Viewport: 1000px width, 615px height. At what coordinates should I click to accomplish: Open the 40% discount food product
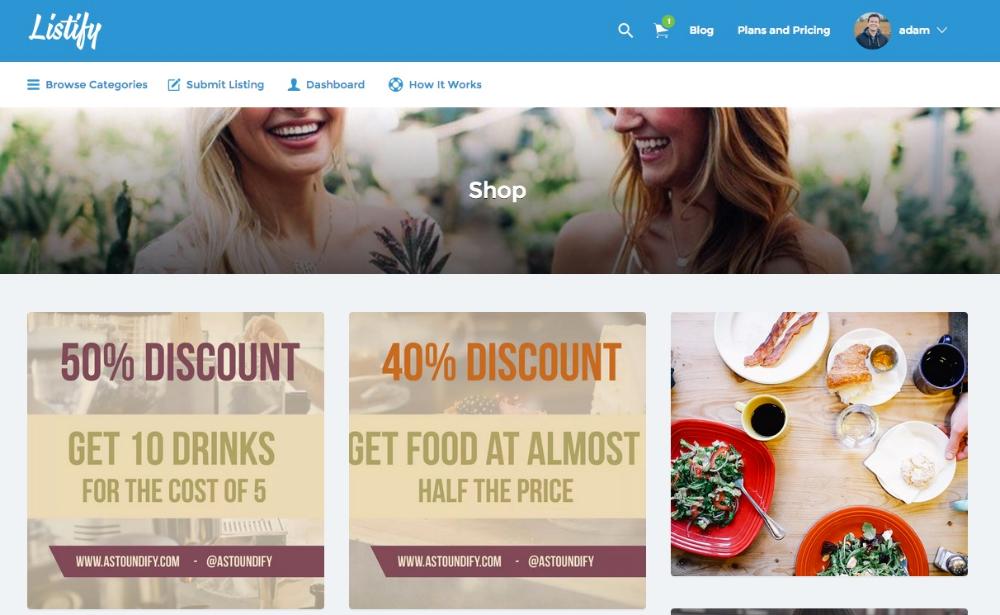coord(497,460)
